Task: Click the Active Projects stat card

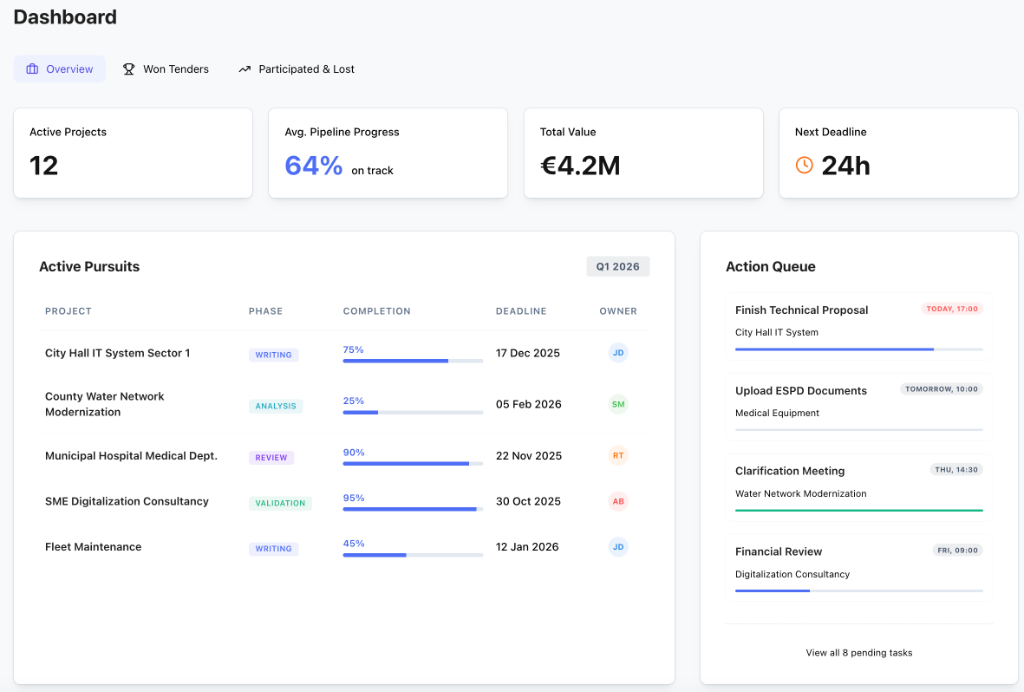Action: [x=132, y=152]
